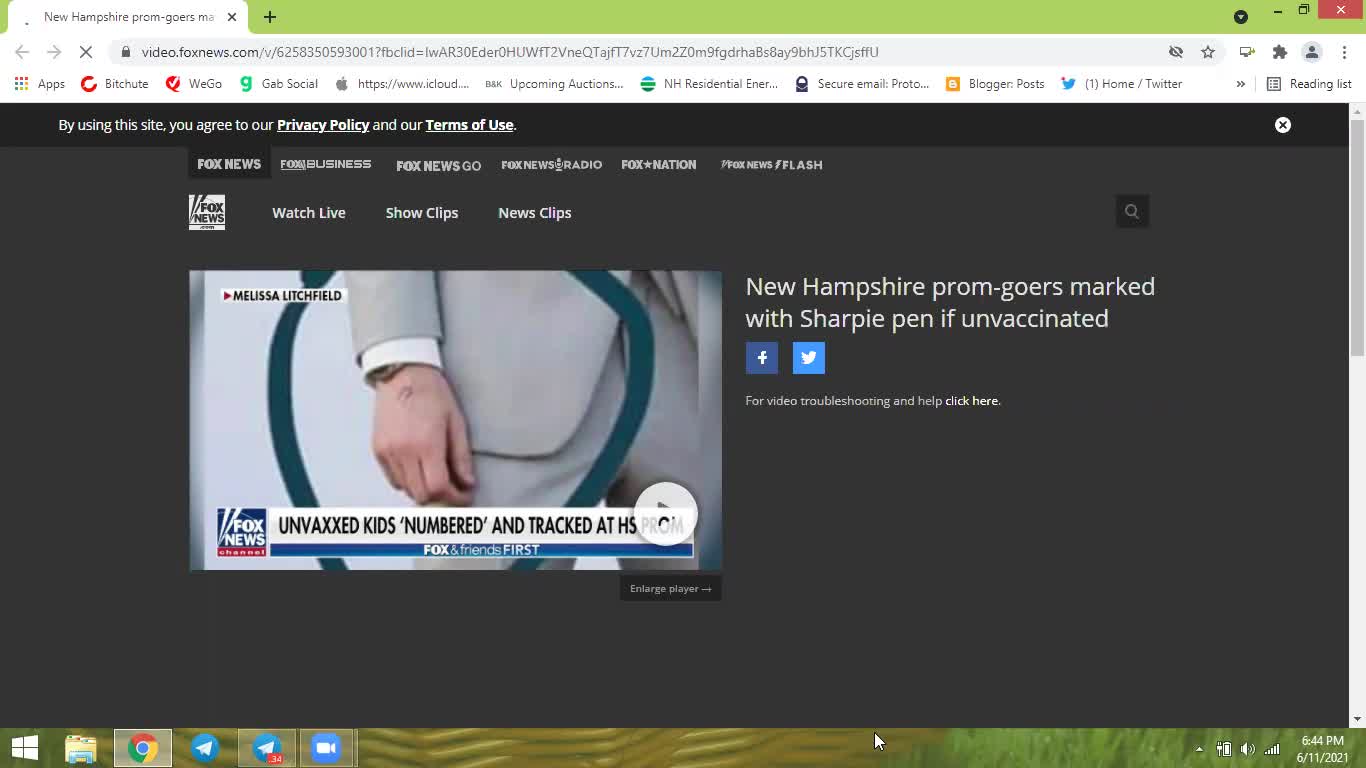Show hidden system tray icons

click(x=1199, y=749)
